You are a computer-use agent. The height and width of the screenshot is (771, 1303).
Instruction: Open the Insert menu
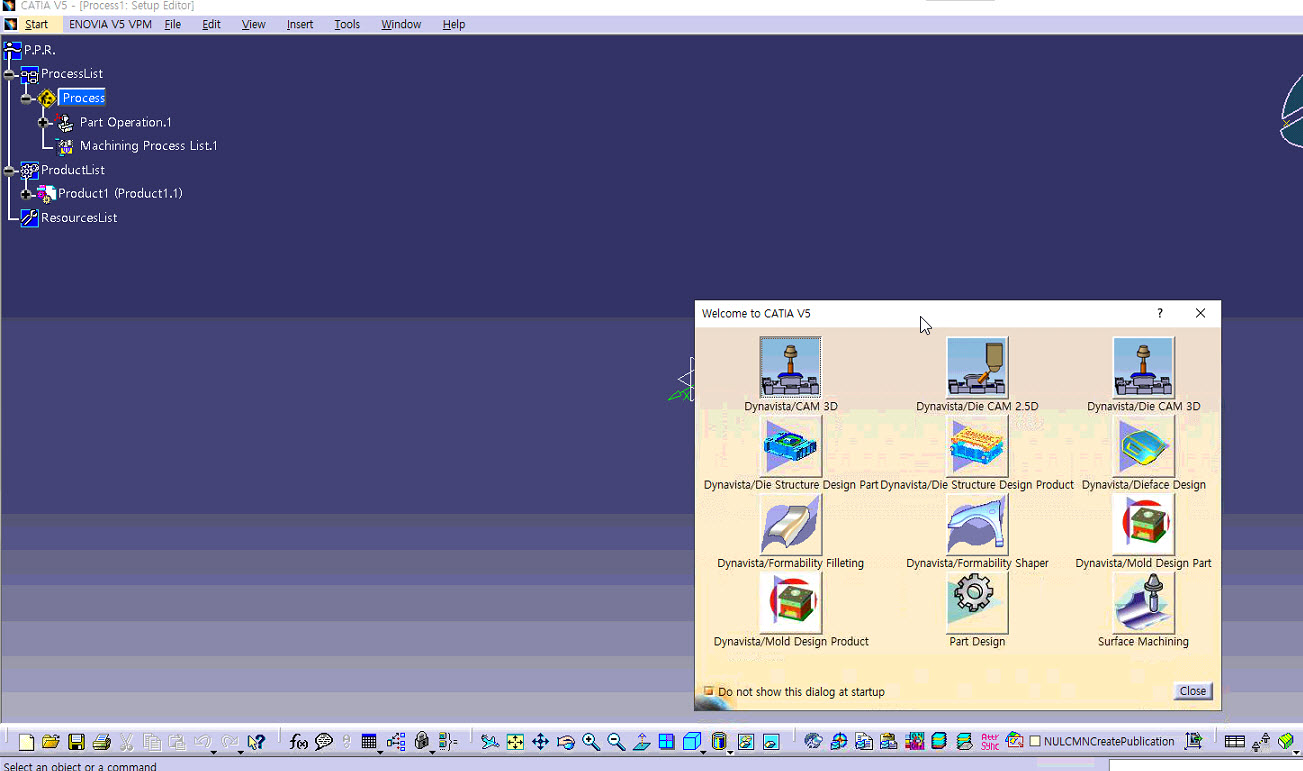tap(300, 24)
